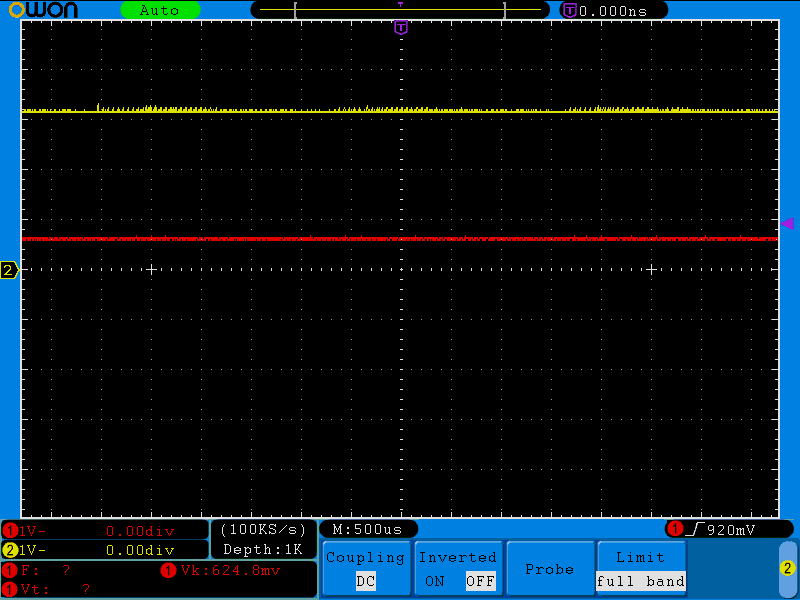The image size is (800, 600).
Task: Set Inverted to ON
Action: [x=435, y=581]
